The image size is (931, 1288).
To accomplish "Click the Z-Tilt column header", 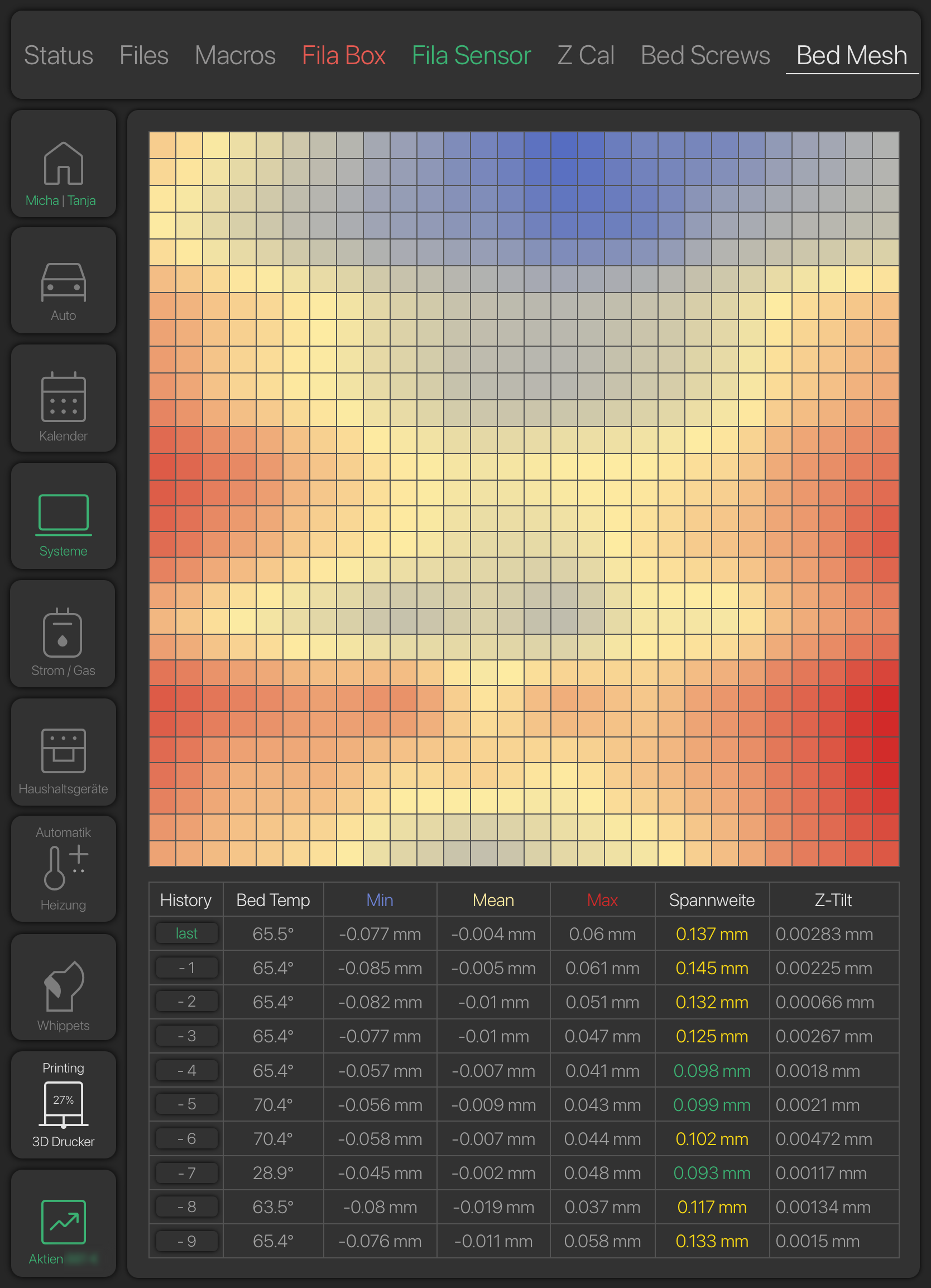I will [x=833, y=899].
